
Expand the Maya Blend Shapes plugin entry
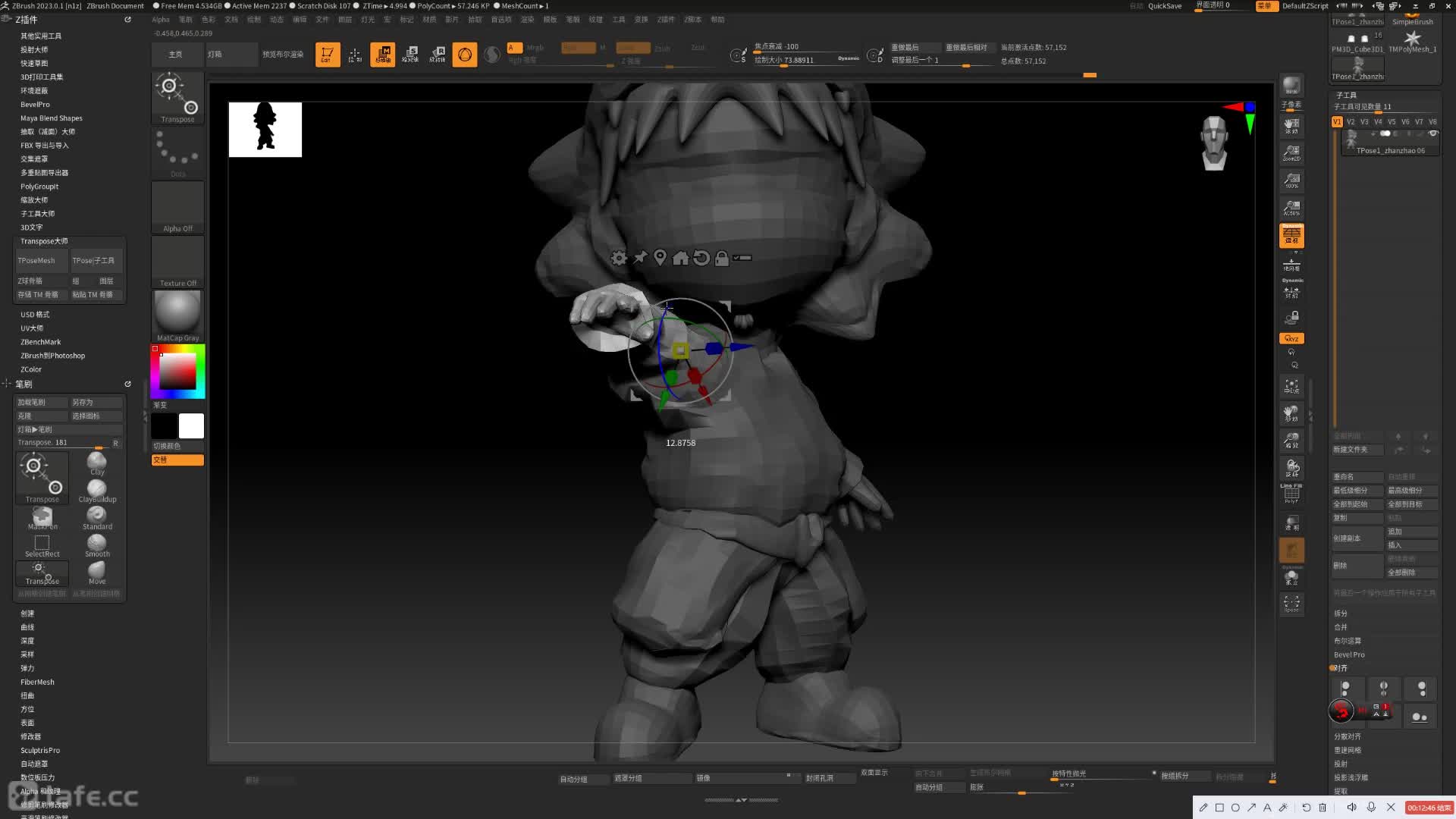pos(52,118)
